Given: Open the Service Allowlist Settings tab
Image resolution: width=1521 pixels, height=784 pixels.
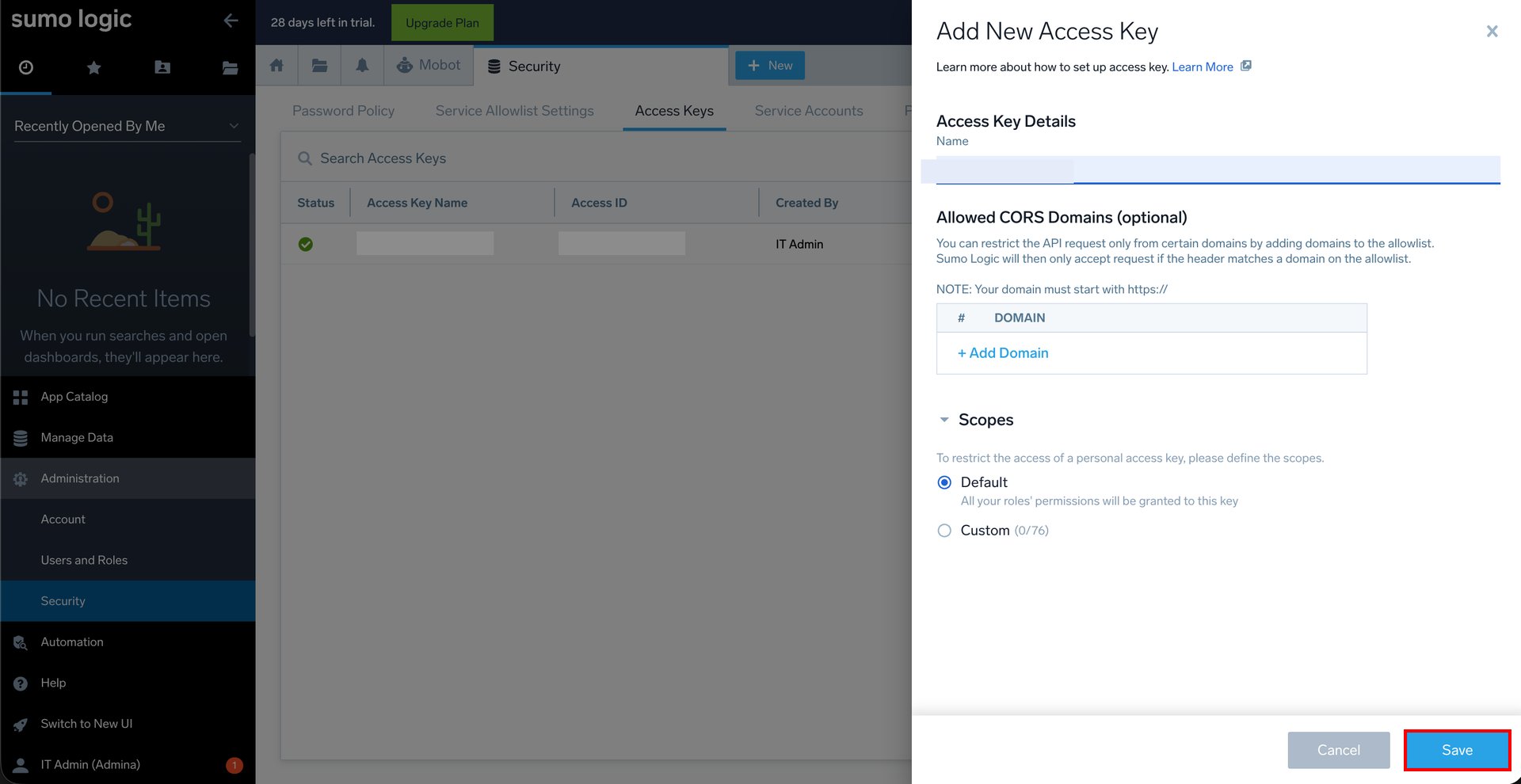Looking at the screenshot, I should (514, 111).
